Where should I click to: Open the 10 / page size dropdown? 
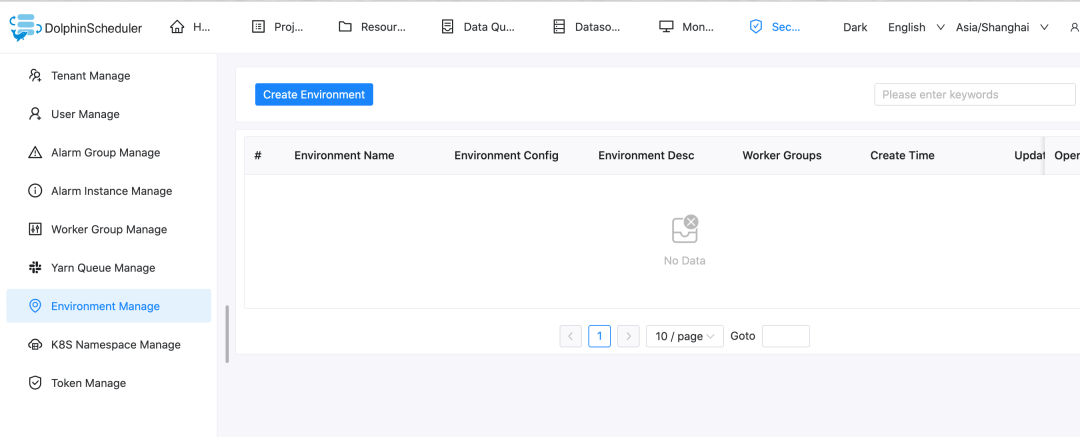tap(685, 336)
